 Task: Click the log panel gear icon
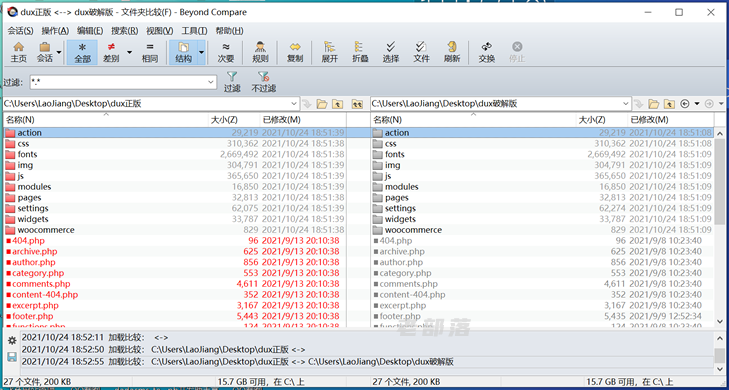click(x=13, y=340)
